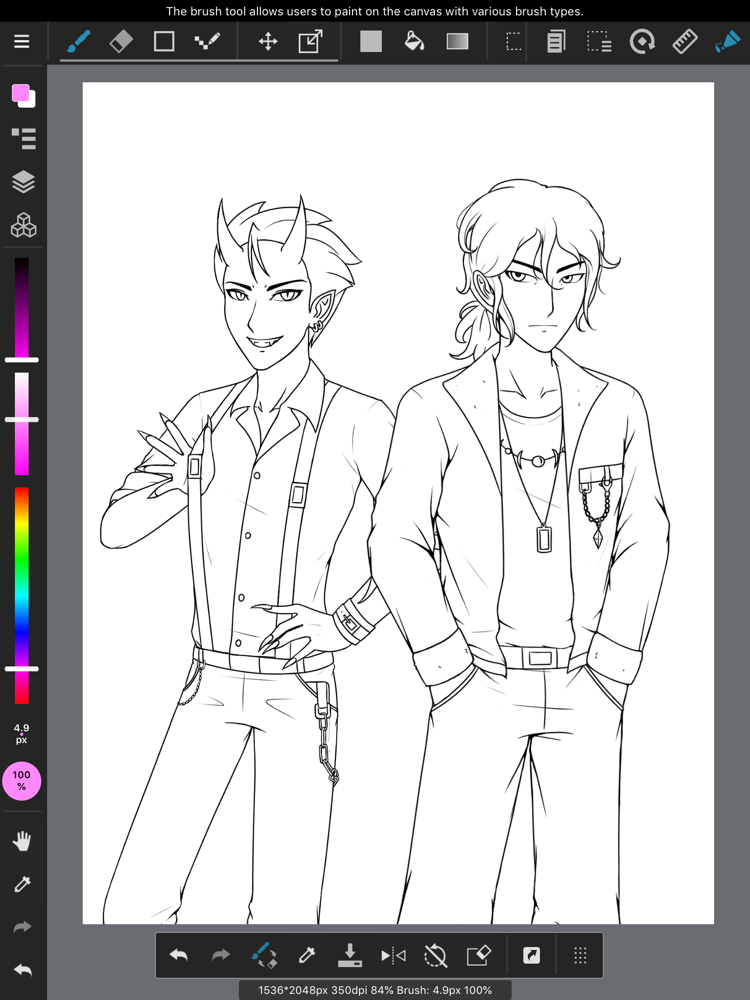Click Undo in the bottom bar
750x1000 pixels.
tap(179, 955)
